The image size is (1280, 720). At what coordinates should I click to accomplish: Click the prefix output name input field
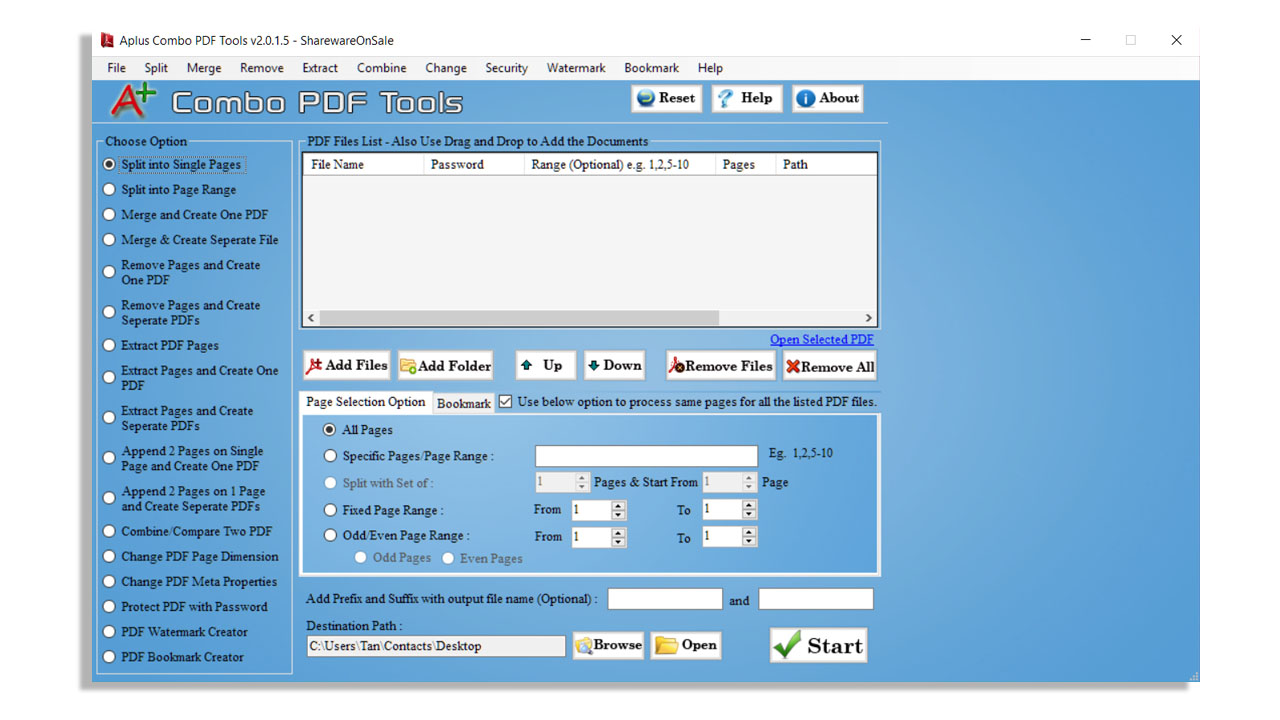(664, 598)
